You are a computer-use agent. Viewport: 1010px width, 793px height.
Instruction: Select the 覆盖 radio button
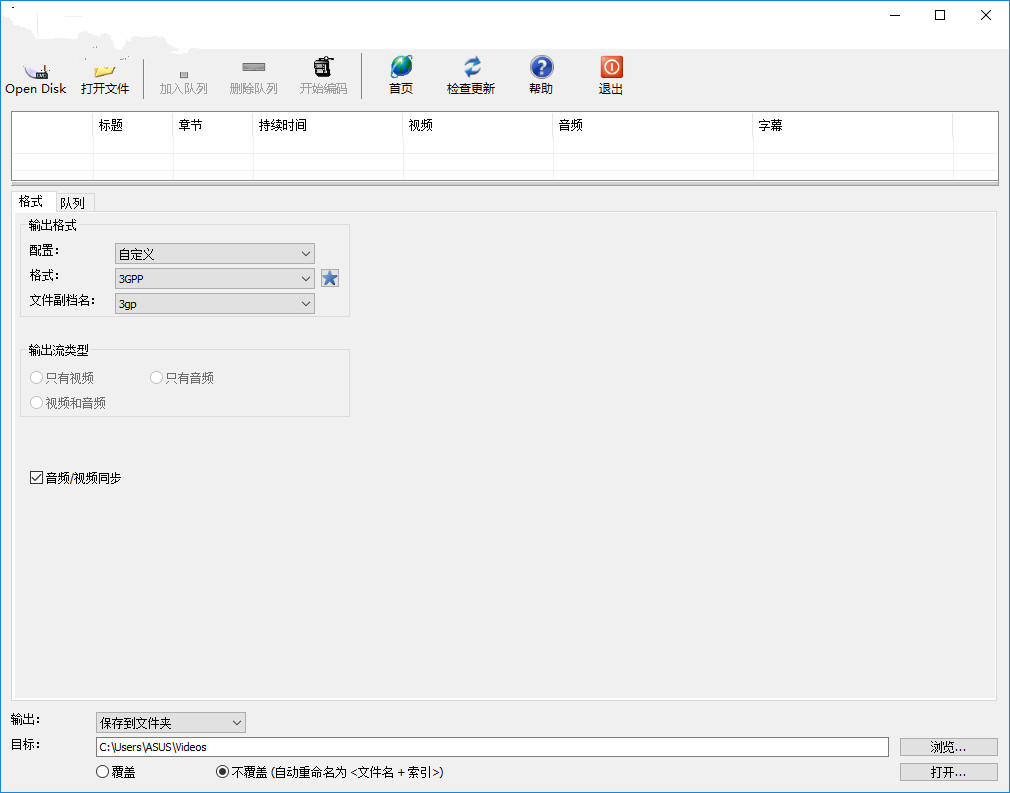coord(102,772)
